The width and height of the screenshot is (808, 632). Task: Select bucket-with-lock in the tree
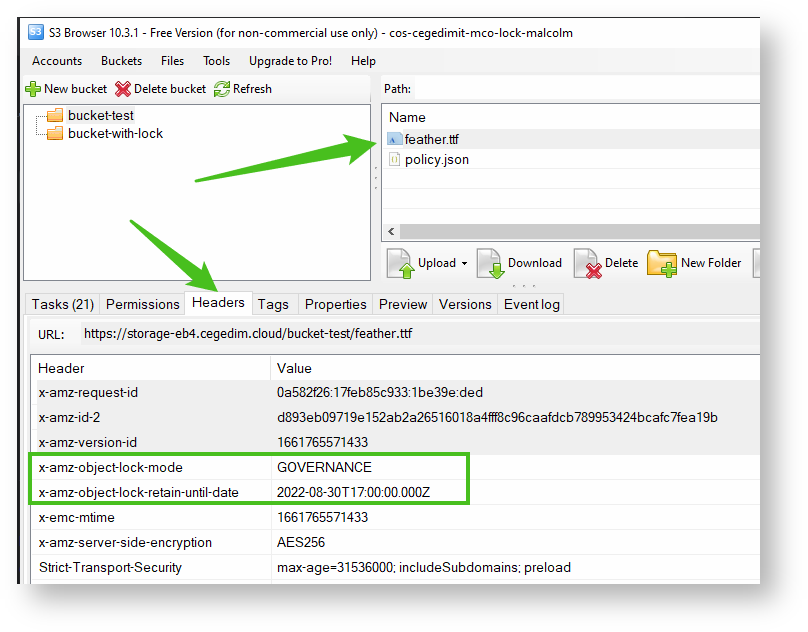click(x=115, y=133)
